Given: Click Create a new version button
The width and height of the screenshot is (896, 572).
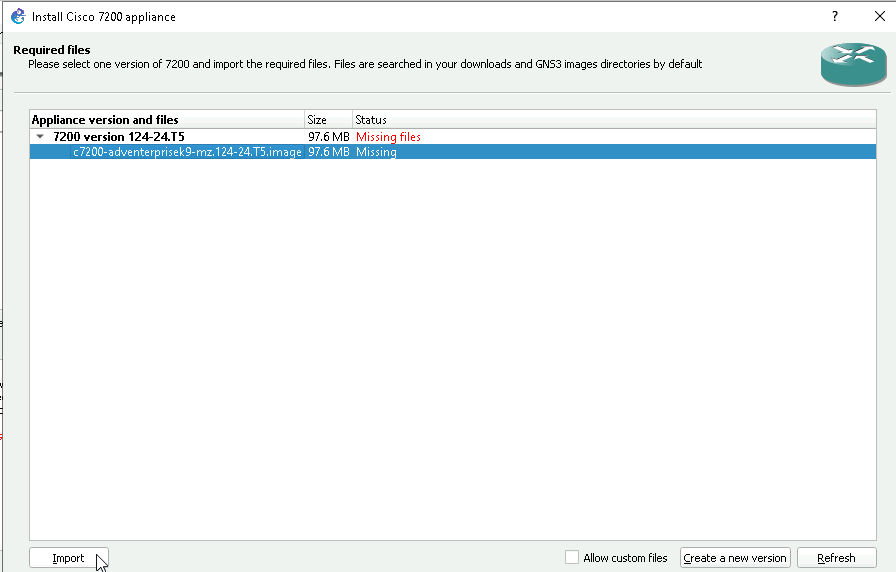Looking at the screenshot, I should (x=735, y=558).
